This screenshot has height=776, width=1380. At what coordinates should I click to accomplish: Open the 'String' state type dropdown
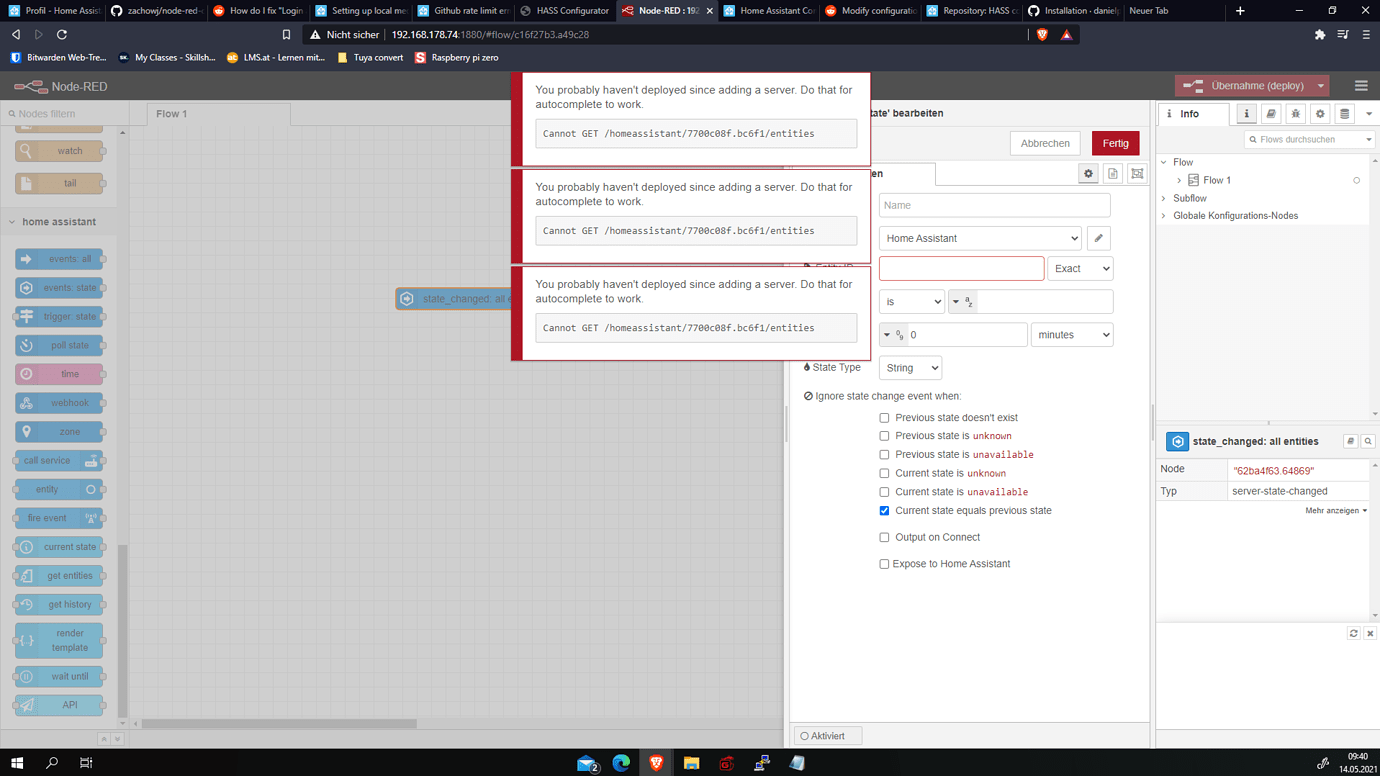click(909, 367)
